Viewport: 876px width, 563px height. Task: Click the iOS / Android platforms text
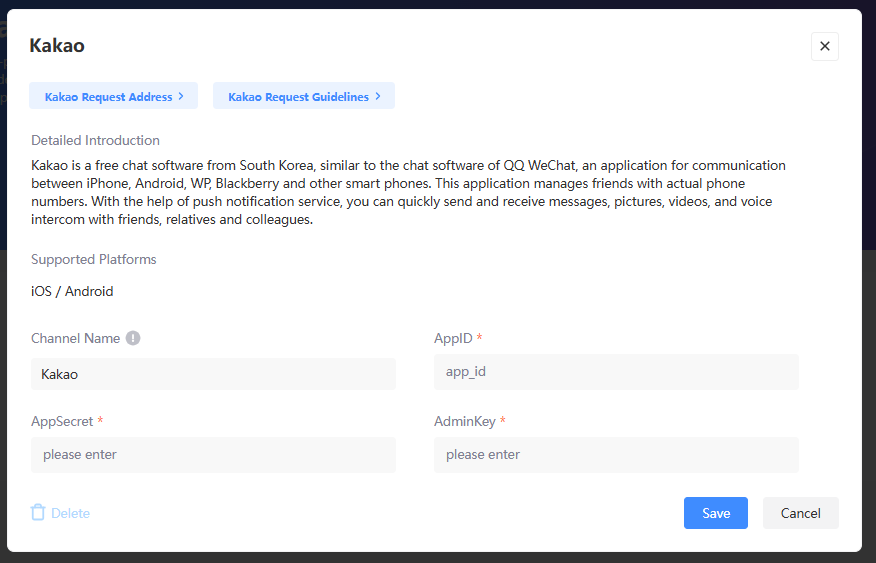pos(72,291)
